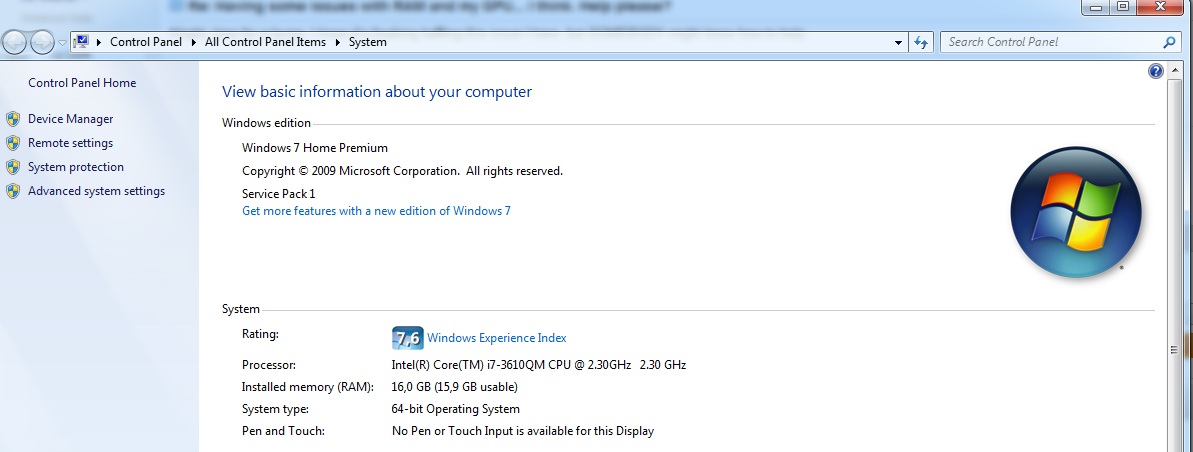Expand the arrow before Control Panel breadcrumb
Image resolution: width=1193 pixels, height=452 pixels.
click(99, 43)
